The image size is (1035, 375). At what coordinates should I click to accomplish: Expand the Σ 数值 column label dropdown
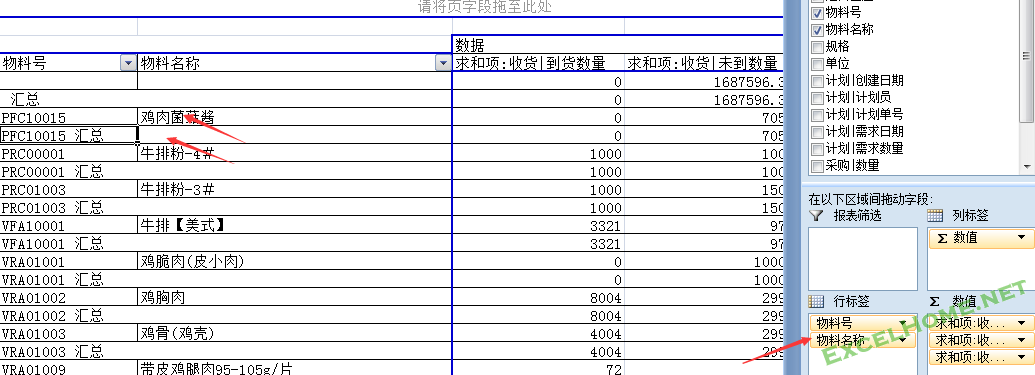click(1021, 238)
